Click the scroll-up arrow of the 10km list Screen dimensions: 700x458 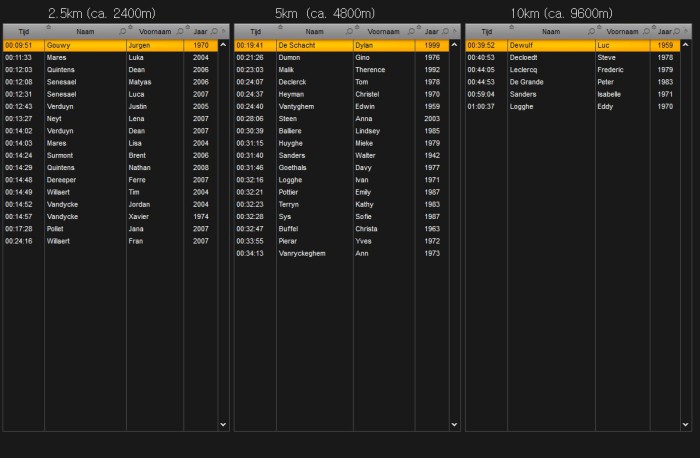pos(687,46)
